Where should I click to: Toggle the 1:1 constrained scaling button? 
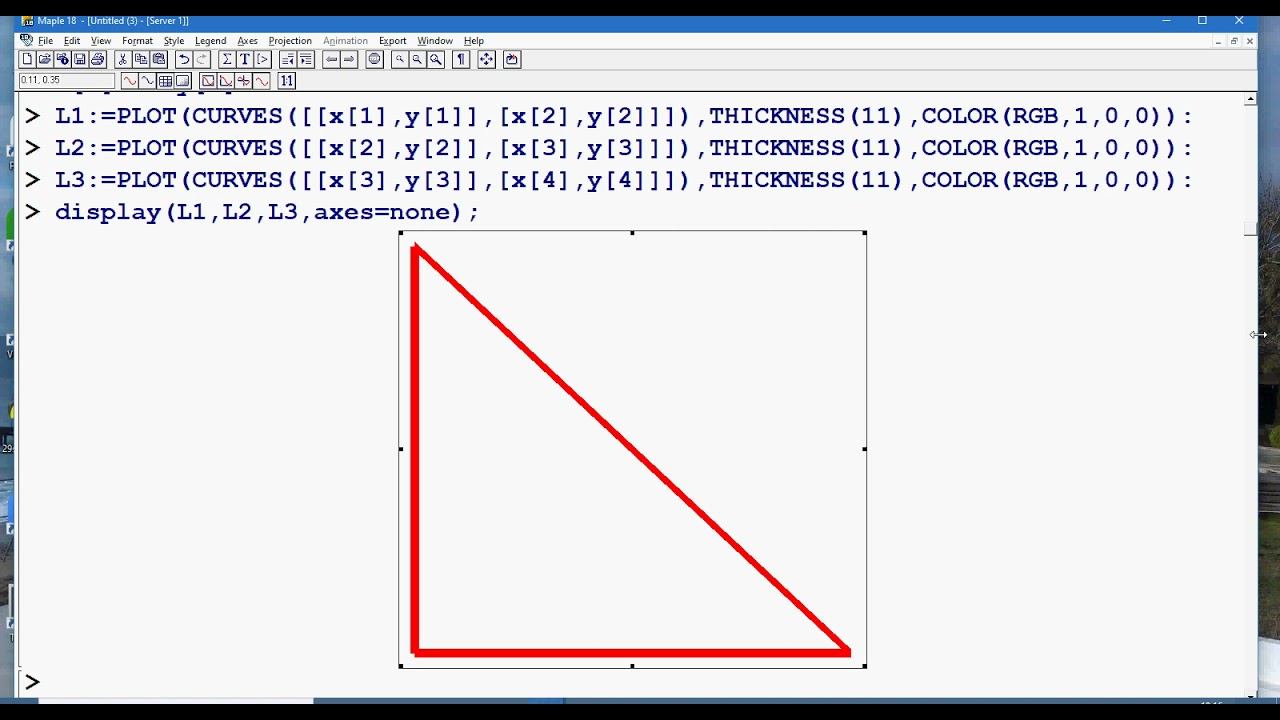287,81
